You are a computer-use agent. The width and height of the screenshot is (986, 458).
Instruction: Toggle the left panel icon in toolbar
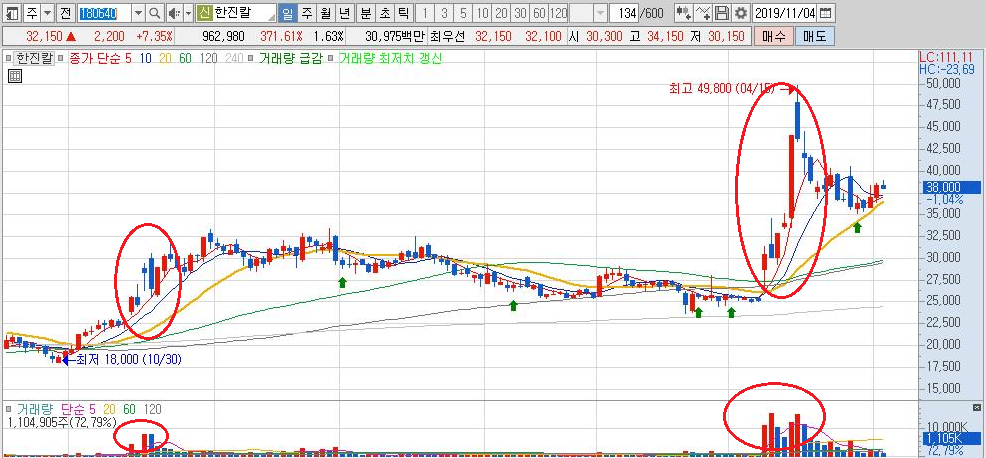[12, 13]
